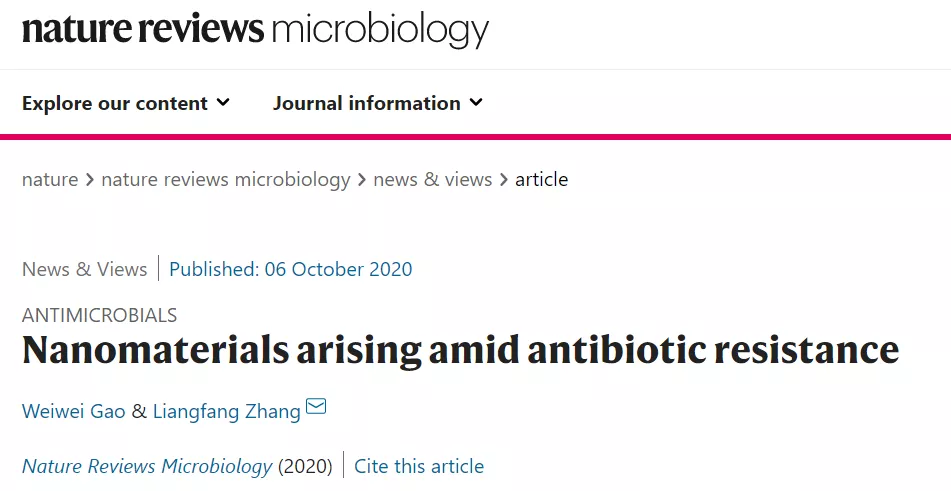Click the News & Views article type label
The width and height of the screenshot is (951, 491).
(x=84, y=269)
